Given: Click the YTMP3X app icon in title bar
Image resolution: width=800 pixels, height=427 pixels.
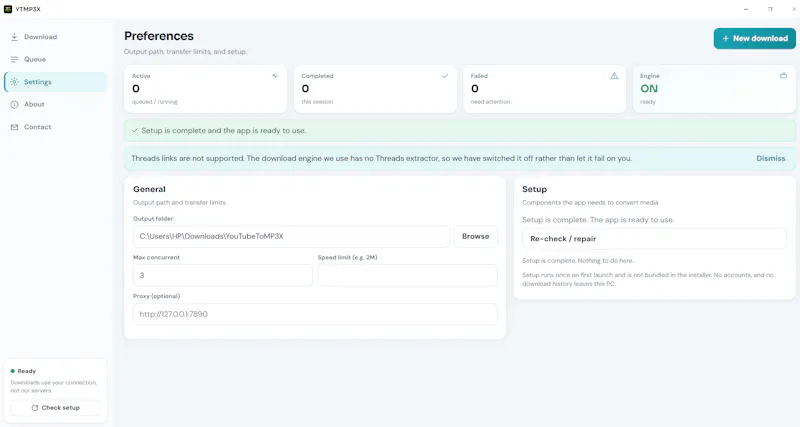Looking at the screenshot, I should tap(8, 9).
